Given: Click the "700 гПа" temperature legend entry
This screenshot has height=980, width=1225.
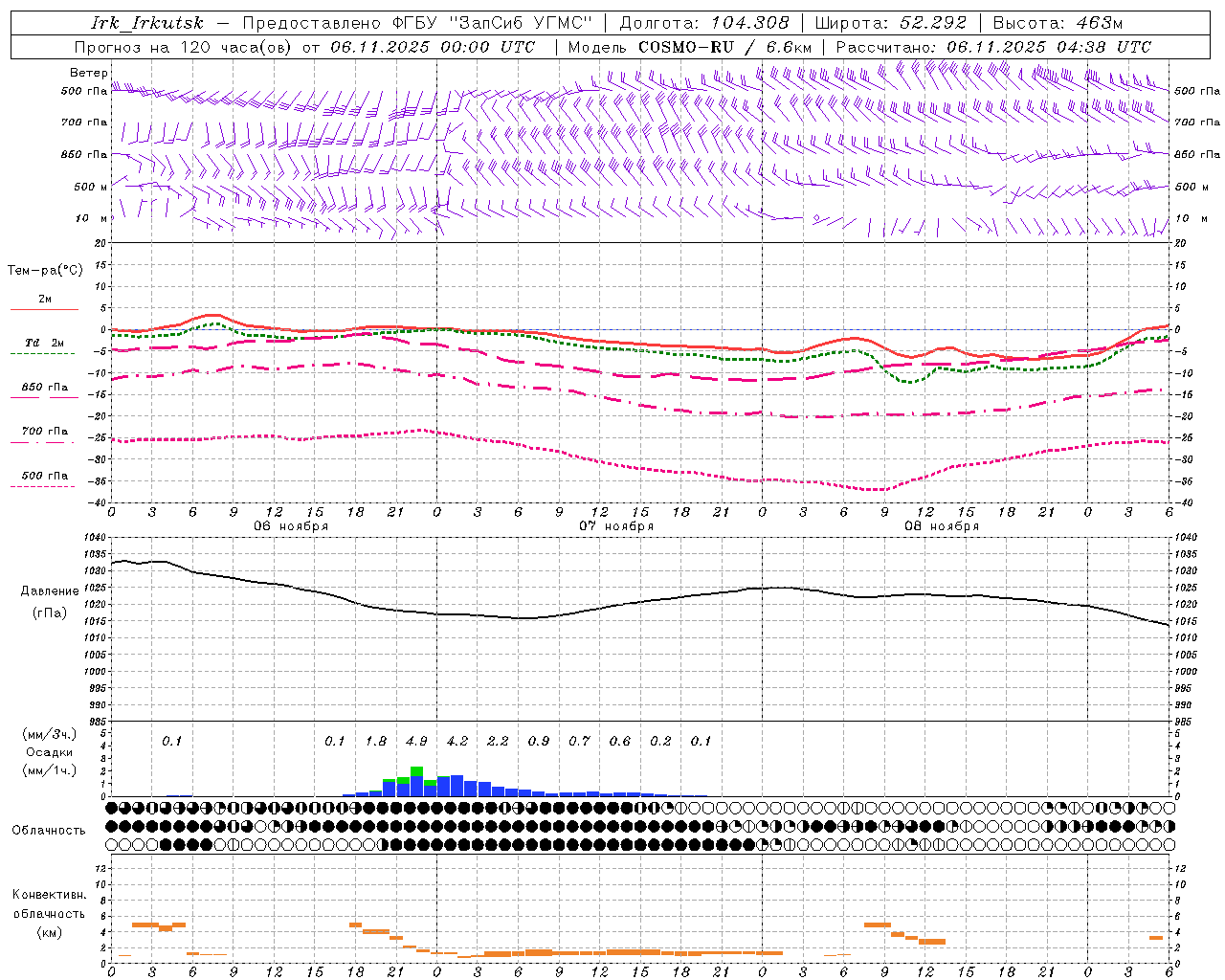Looking at the screenshot, I should (x=44, y=432).
